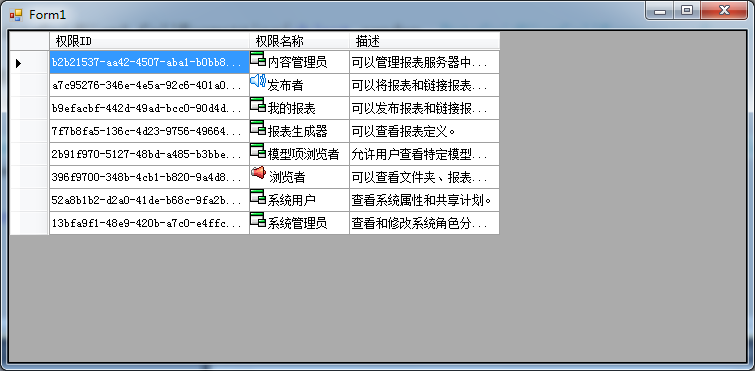Sort by the 权限名称 column header
This screenshot has width=755, height=371.
(299, 41)
